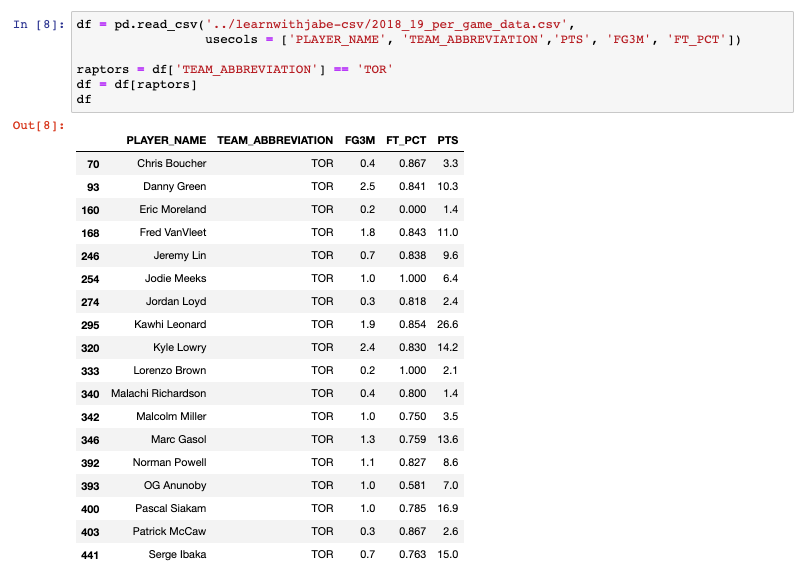Click the FG3M column header
Screen dimensions: 803x566
coord(360,140)
